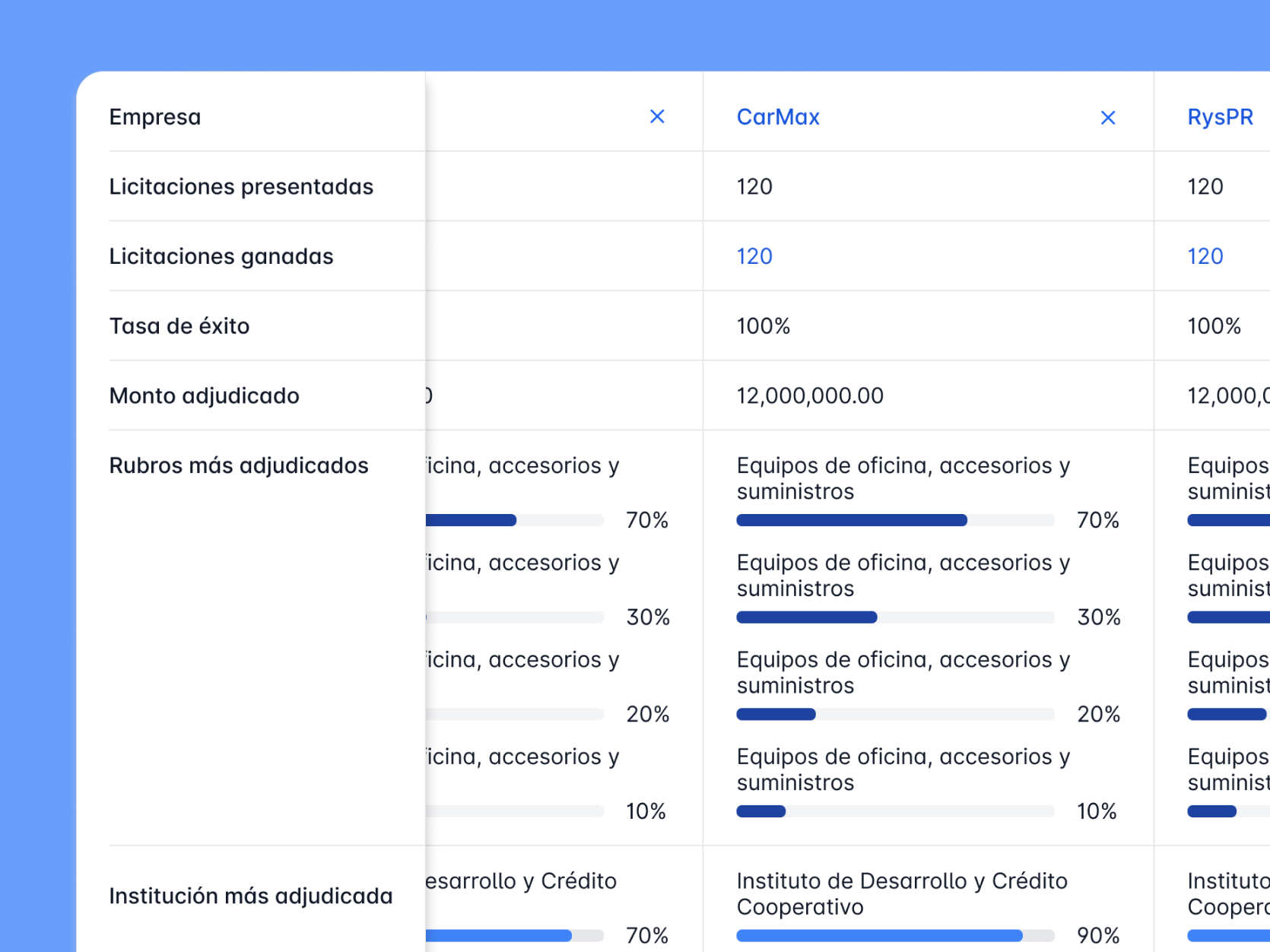Click CarMax's 20% rubro progress bar
Viewport: 1270px width, 952px height.
click(895, 715)
